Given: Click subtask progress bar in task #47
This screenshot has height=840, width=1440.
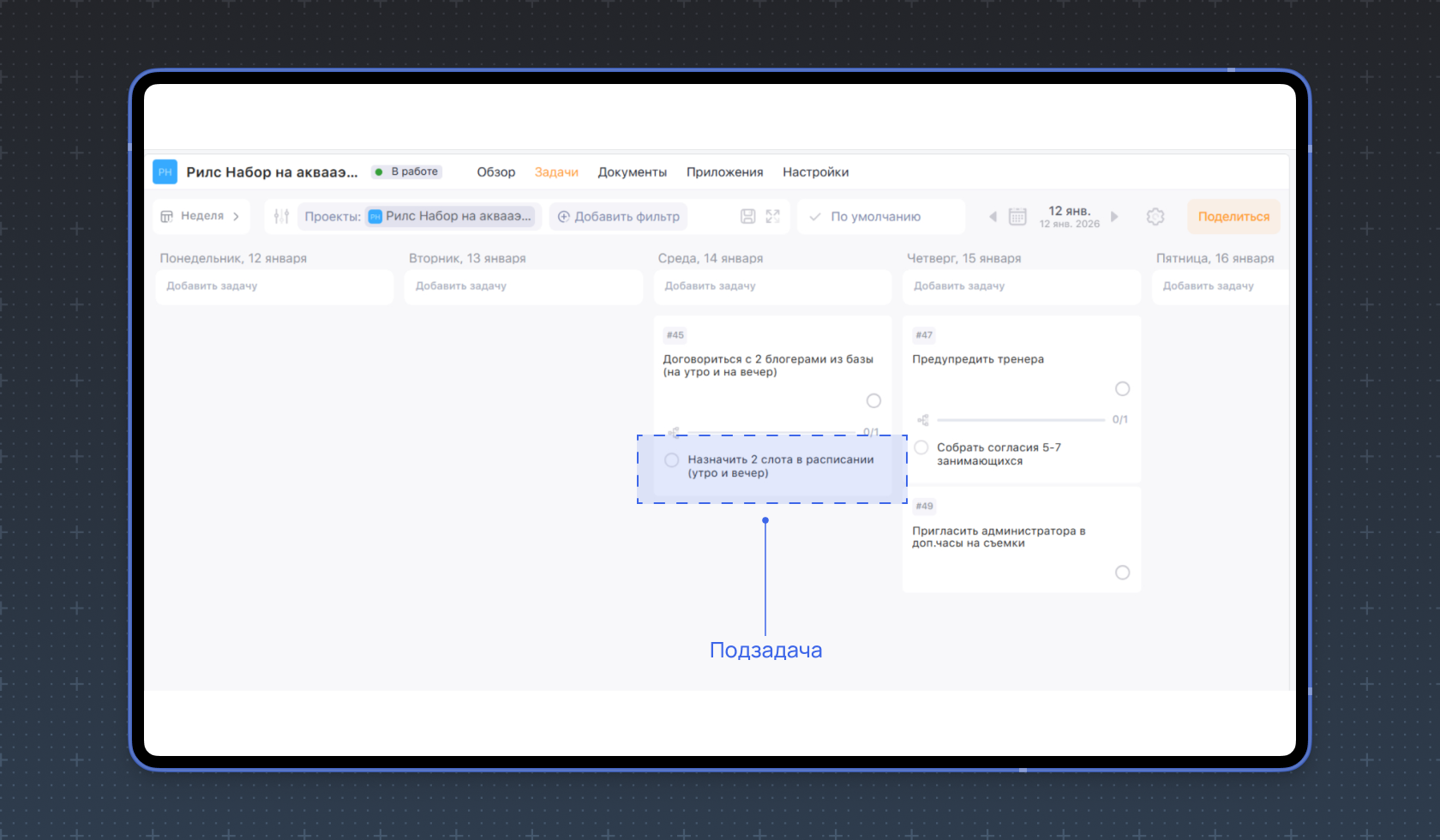Looking at the screenshot, I should 1020,420.
